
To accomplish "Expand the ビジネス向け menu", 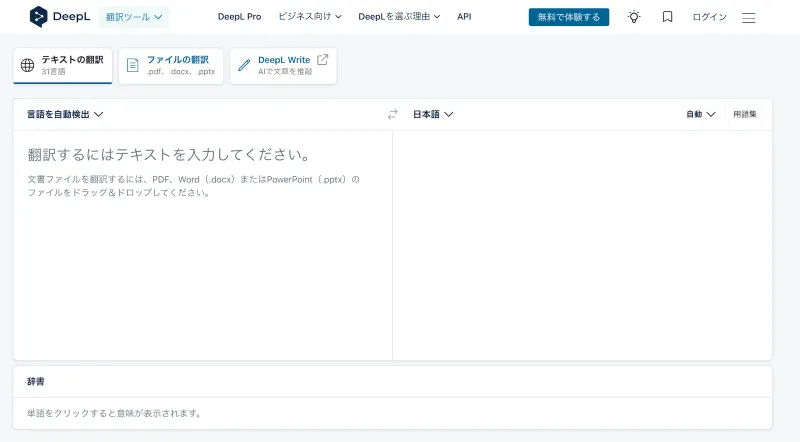I will tap(310, 16).
